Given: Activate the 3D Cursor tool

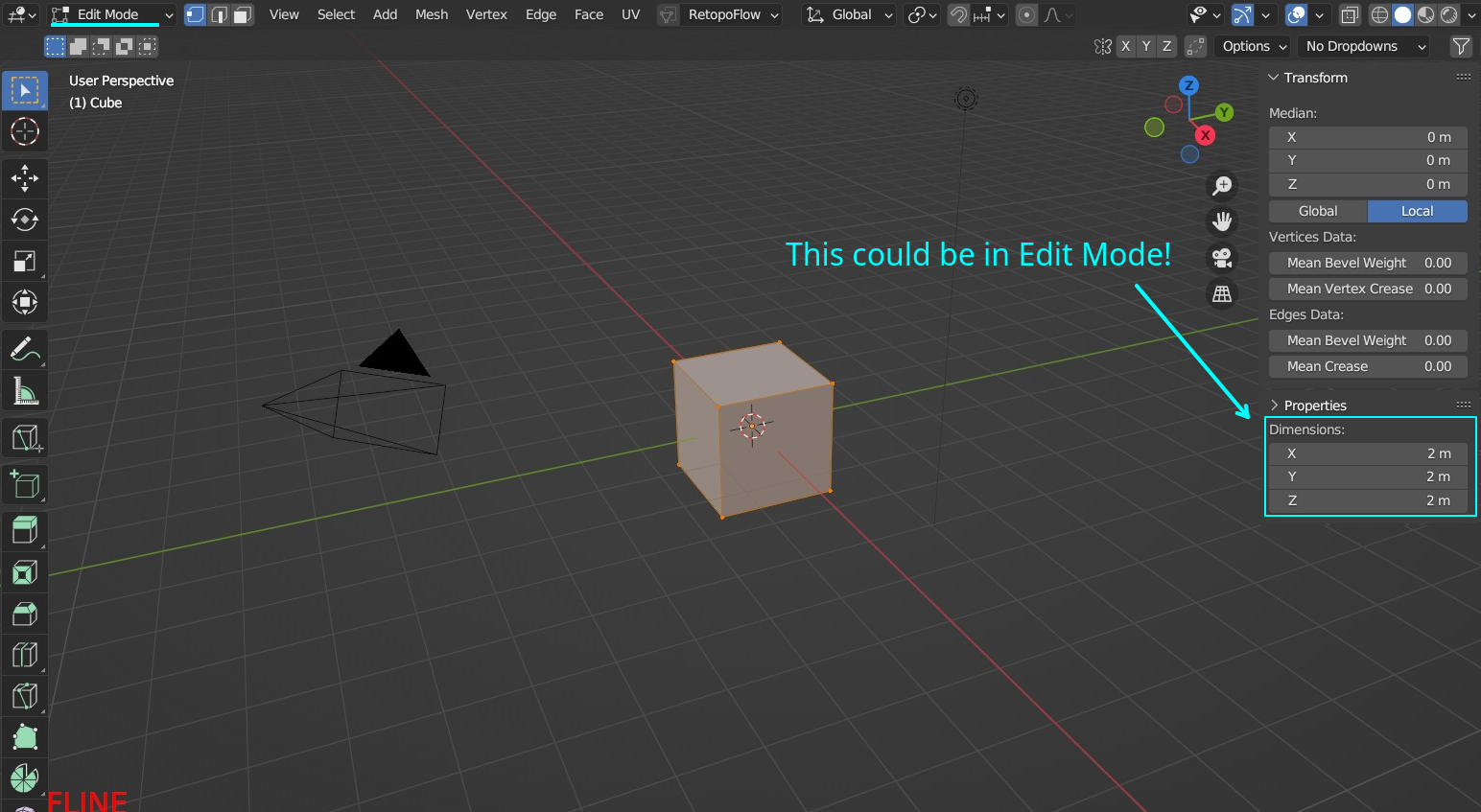Looking at the screenshot, I should (x=25, y=131).
